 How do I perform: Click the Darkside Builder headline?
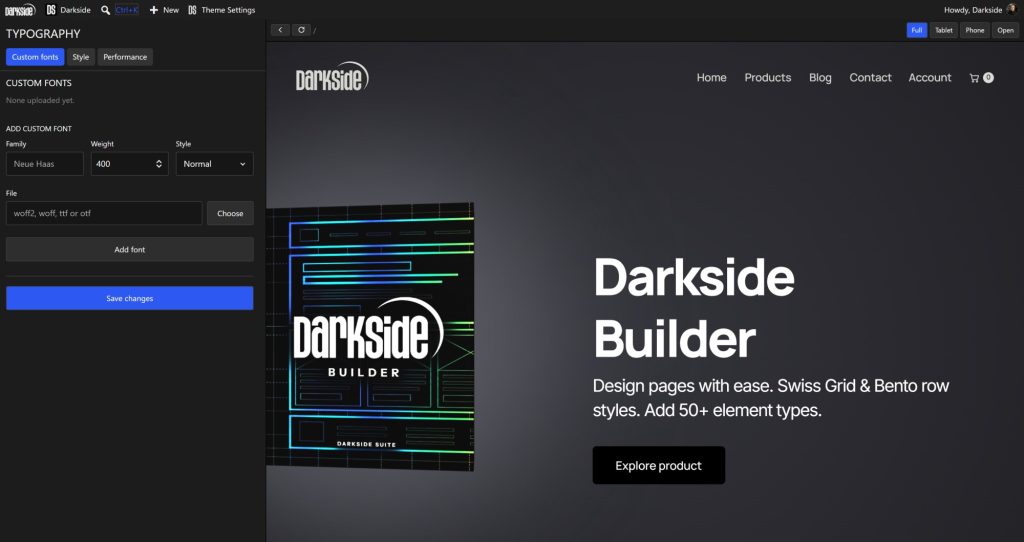click(694, 308)
